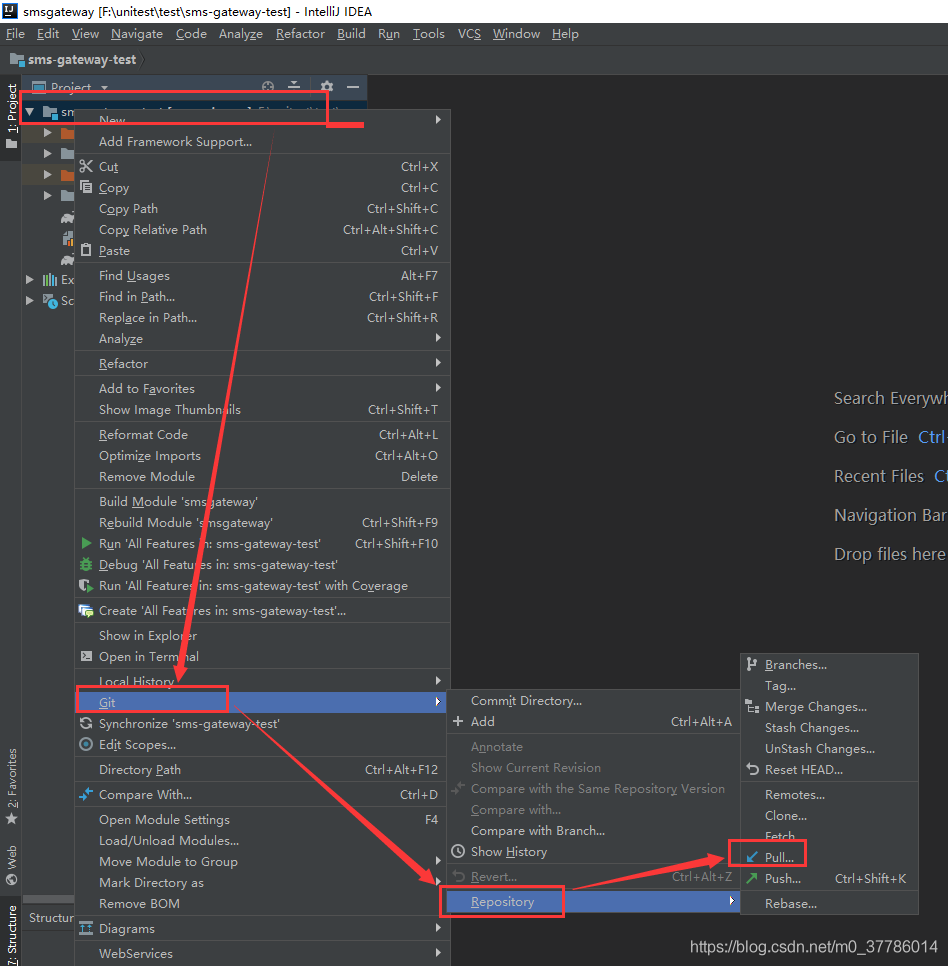The image size is (948, 966).
Task: Select Optimize Imports
Action: (x=262, y=456)
